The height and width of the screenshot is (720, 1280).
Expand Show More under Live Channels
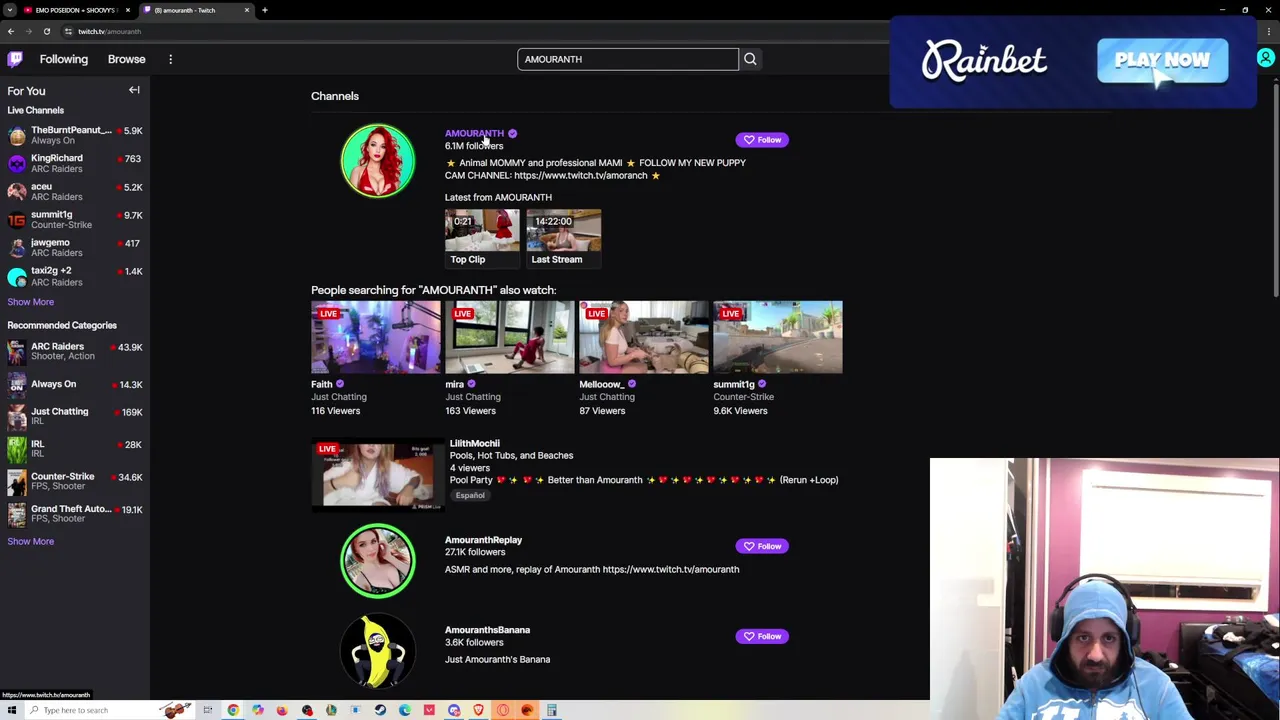coord(31,302)
